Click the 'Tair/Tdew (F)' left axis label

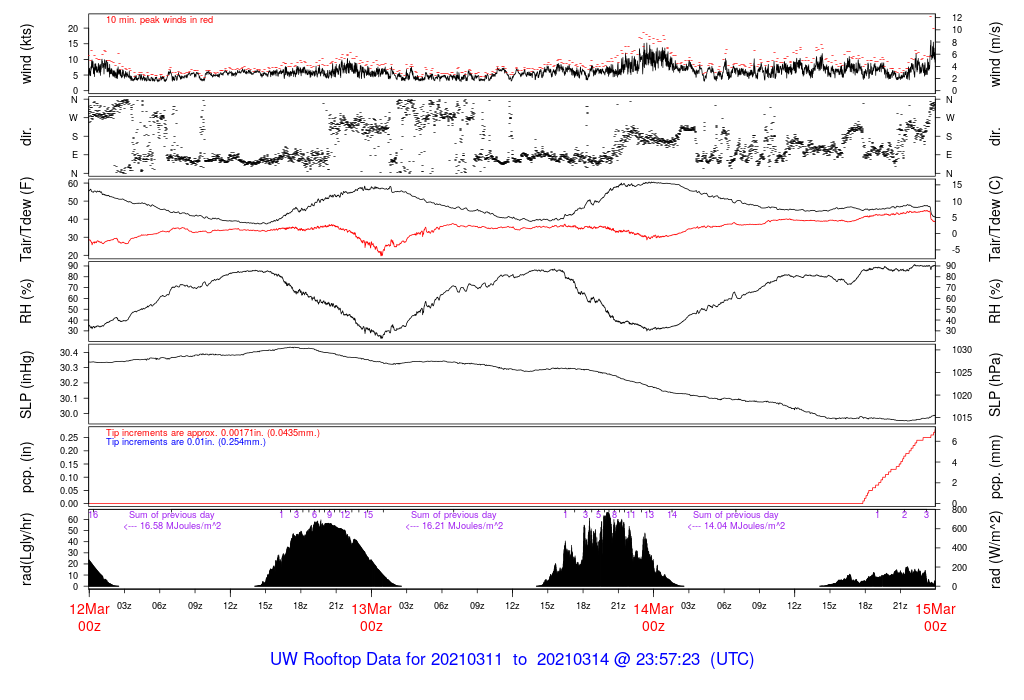(26, 220)
